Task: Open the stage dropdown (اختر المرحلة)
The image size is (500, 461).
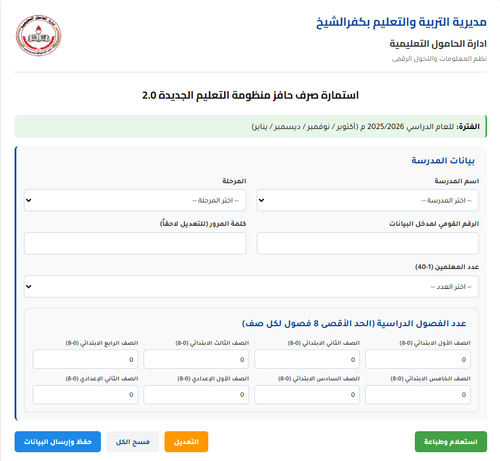Action: tap(135, 200)
